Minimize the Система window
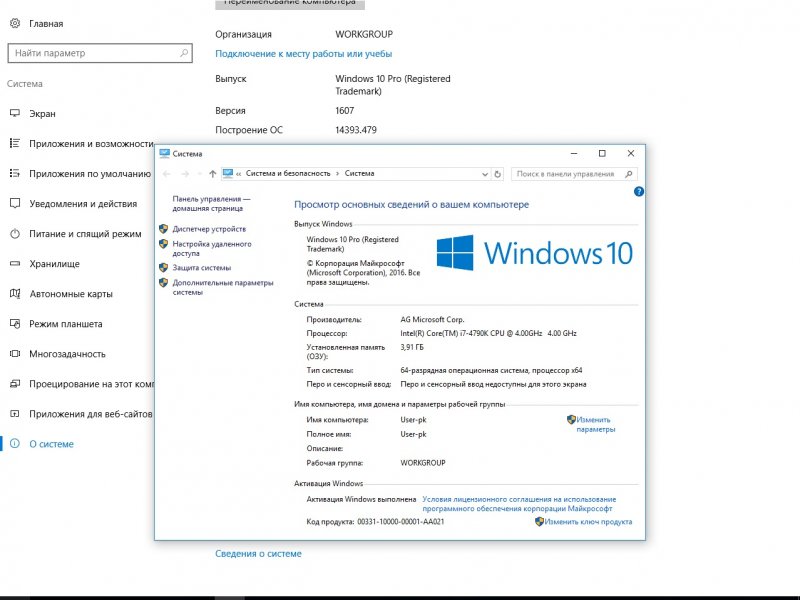 pyautogui.click(x=573, y=154)
